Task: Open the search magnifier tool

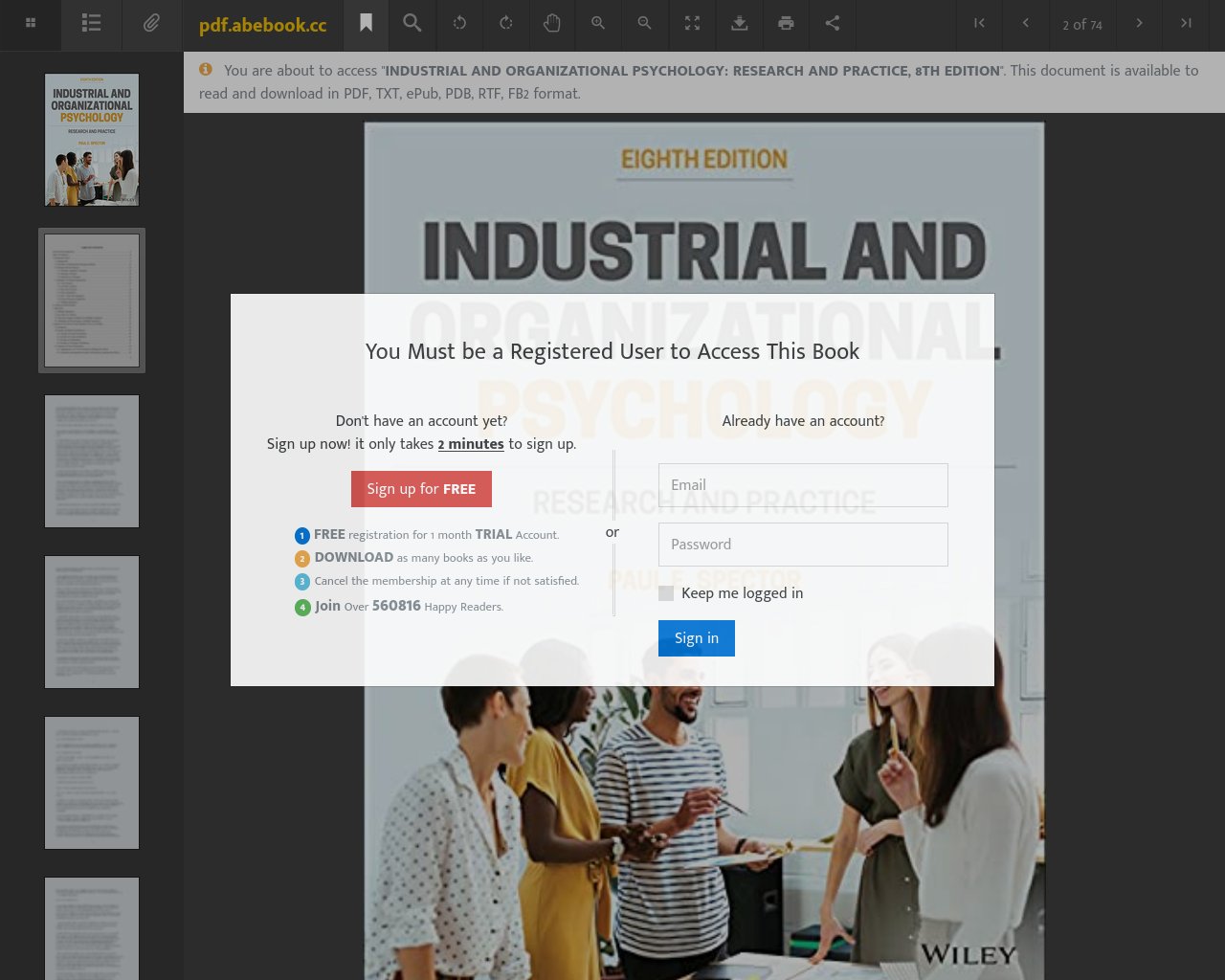Action: point(412,23)
